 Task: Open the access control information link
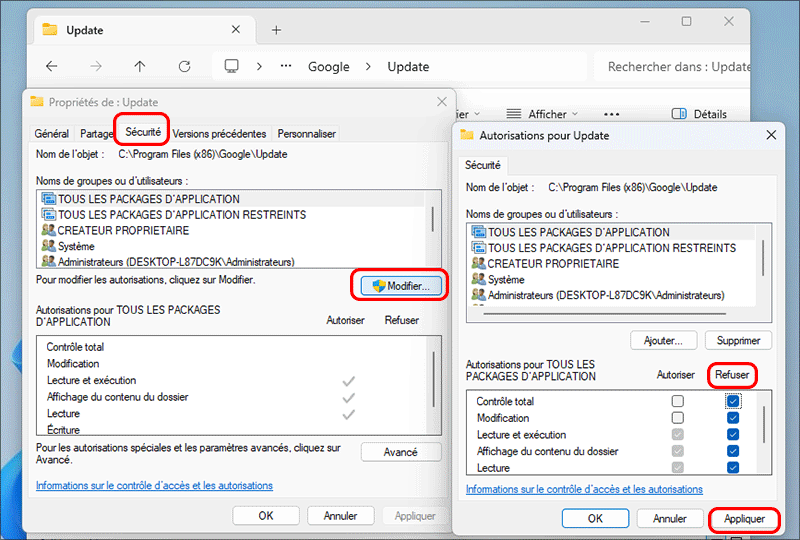(x=584, y=490)
